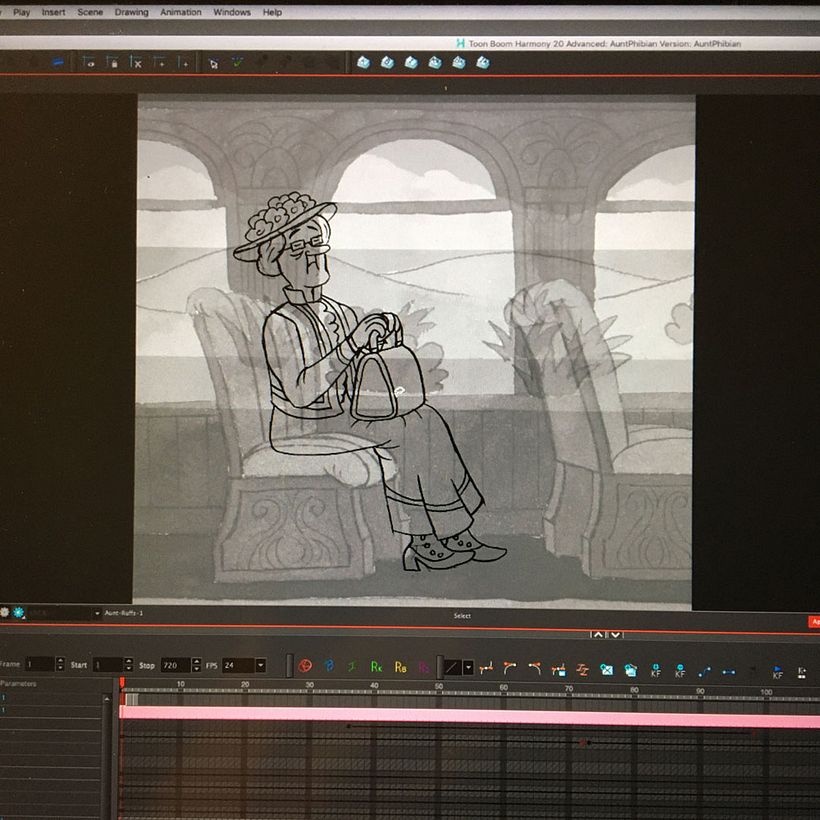Click the blue arrow KF icon
820x820 pixels.
tap(778, 673)
